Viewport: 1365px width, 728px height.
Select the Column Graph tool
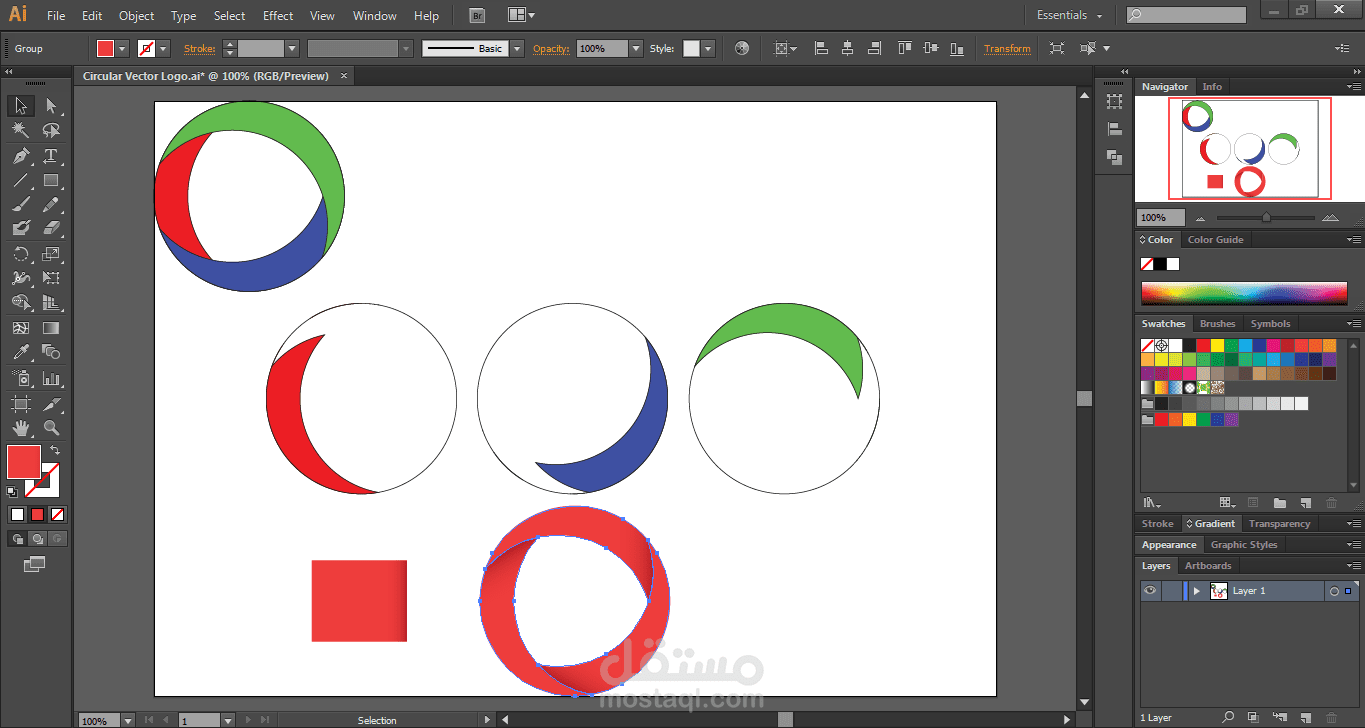[51, 379]
